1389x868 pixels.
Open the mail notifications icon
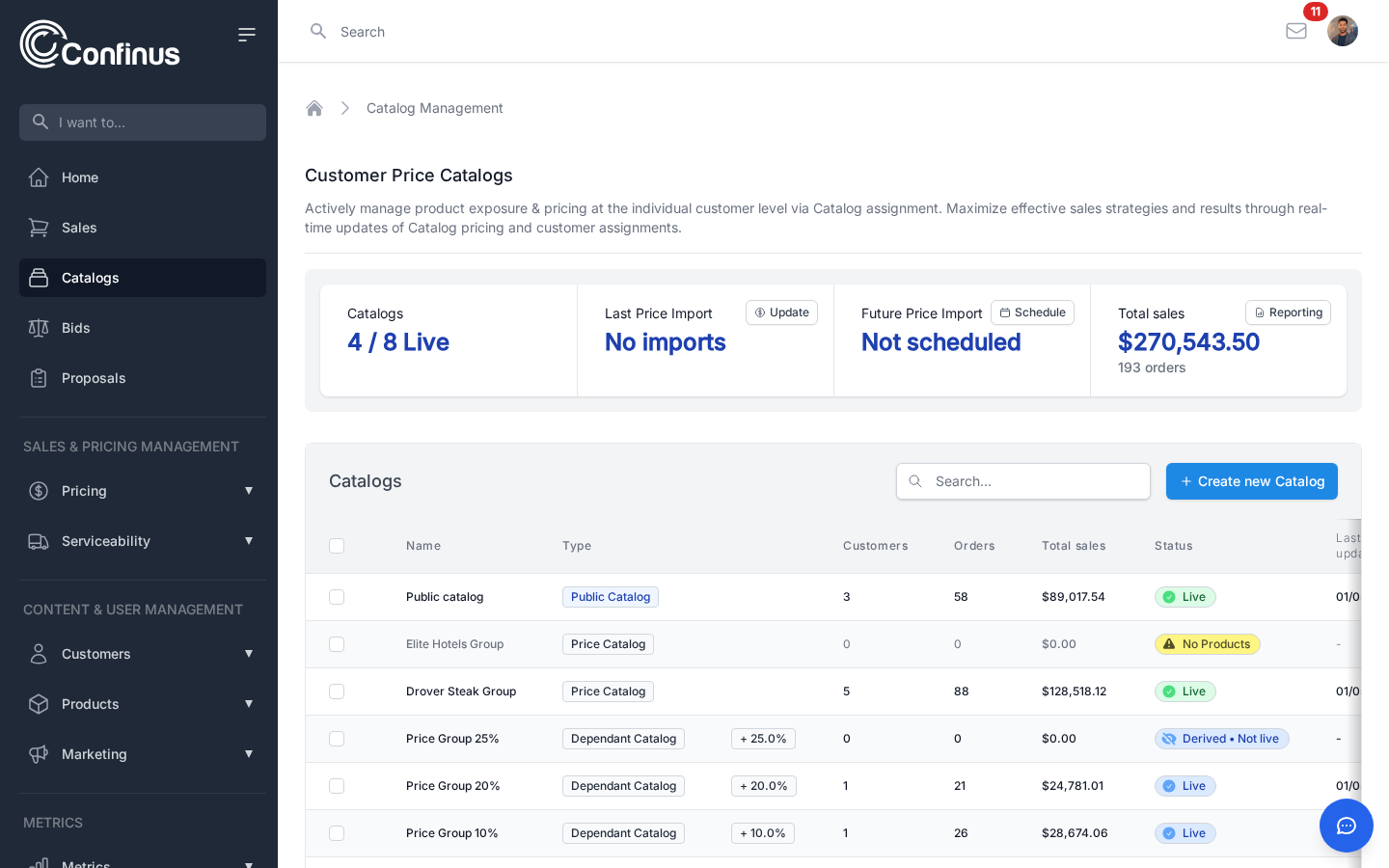tap(1296, 31)
